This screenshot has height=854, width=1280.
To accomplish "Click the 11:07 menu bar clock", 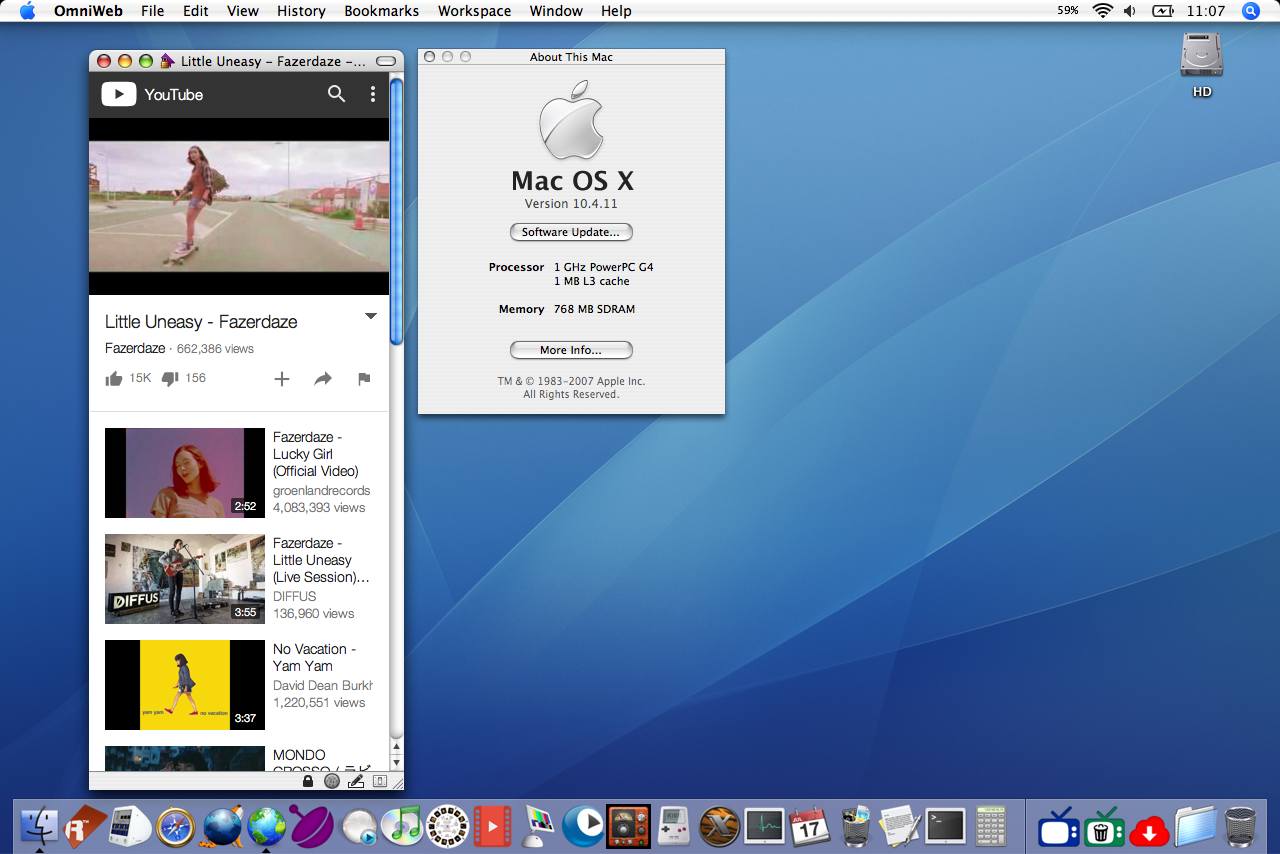I will [1206, 11].
